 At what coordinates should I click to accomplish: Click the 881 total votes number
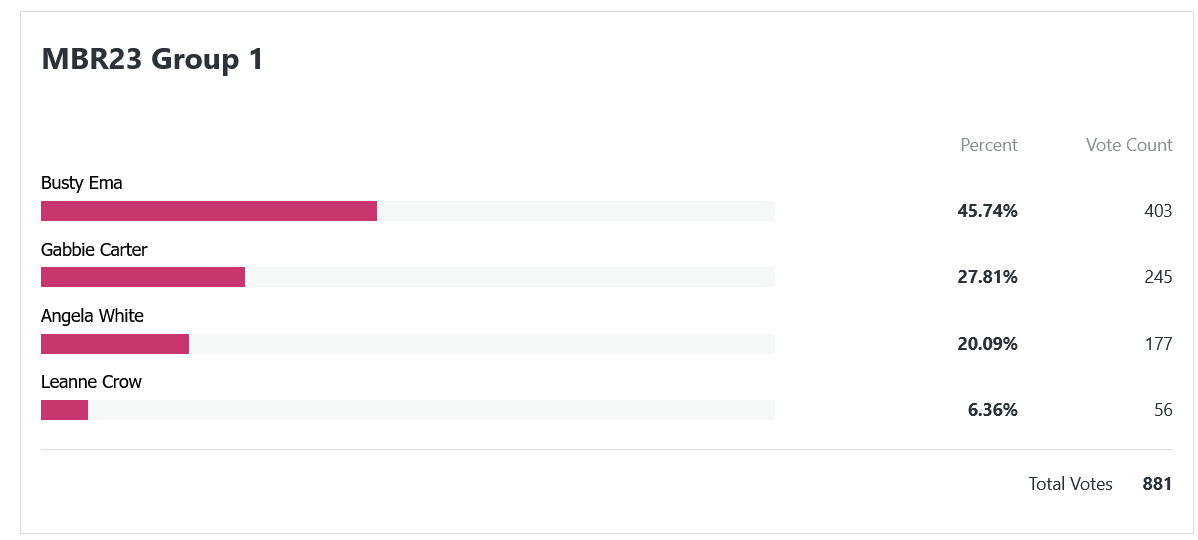click(1158, 483)
